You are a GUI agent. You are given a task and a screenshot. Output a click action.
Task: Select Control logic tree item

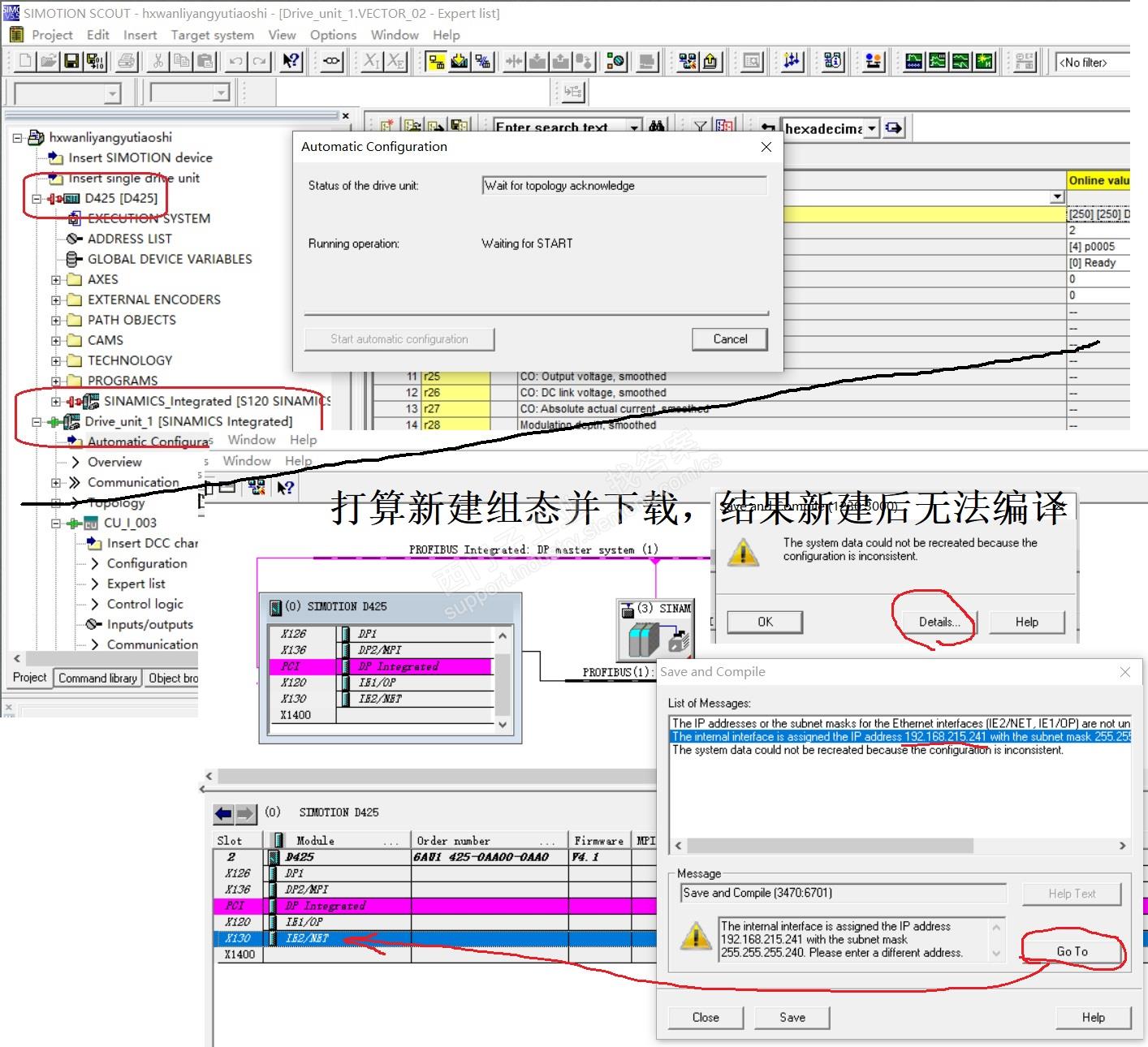[x=145, y=604]
